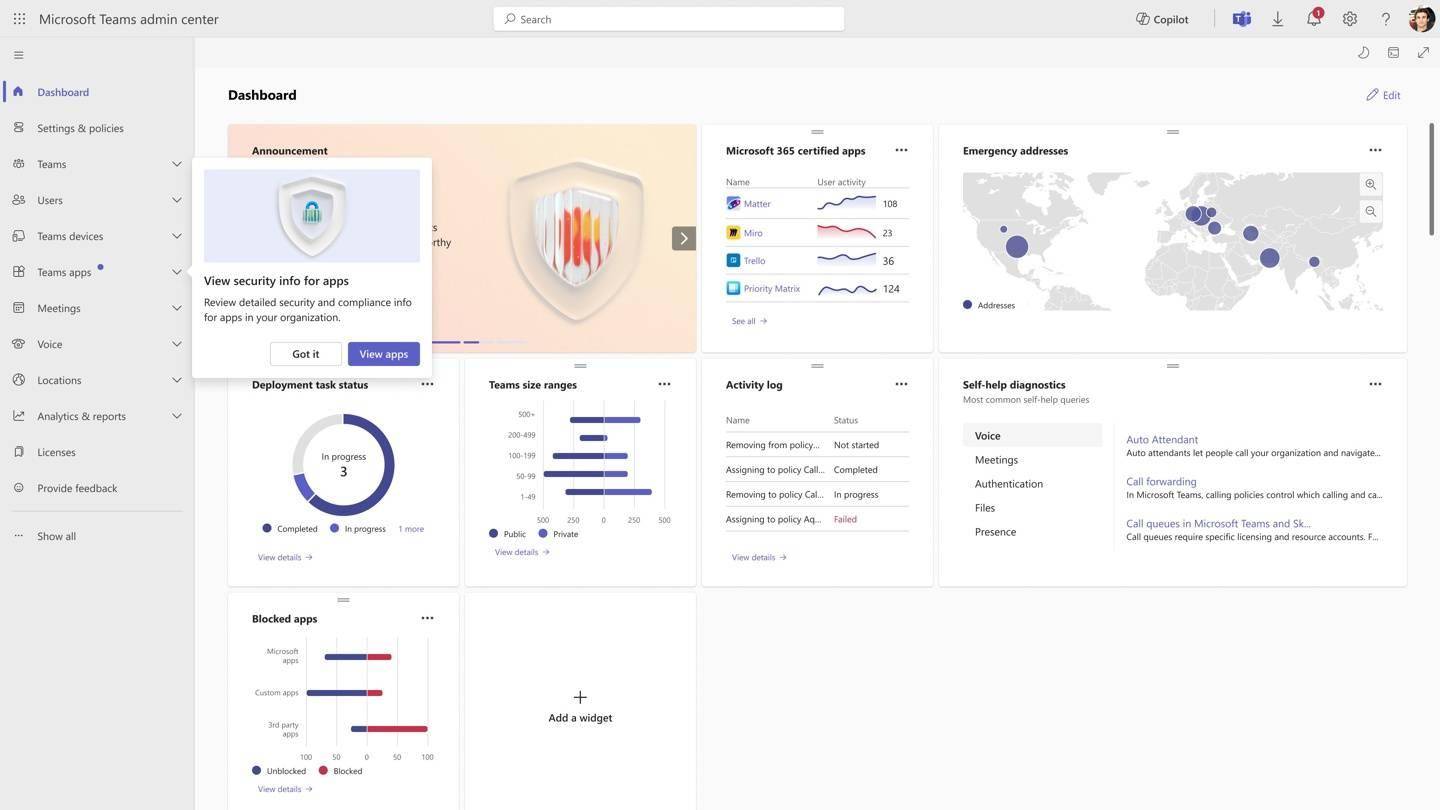The height and width of the screenshot is (810, 1440).
Task: Open the app launcher waffle icon
Action: click(19, 18)
